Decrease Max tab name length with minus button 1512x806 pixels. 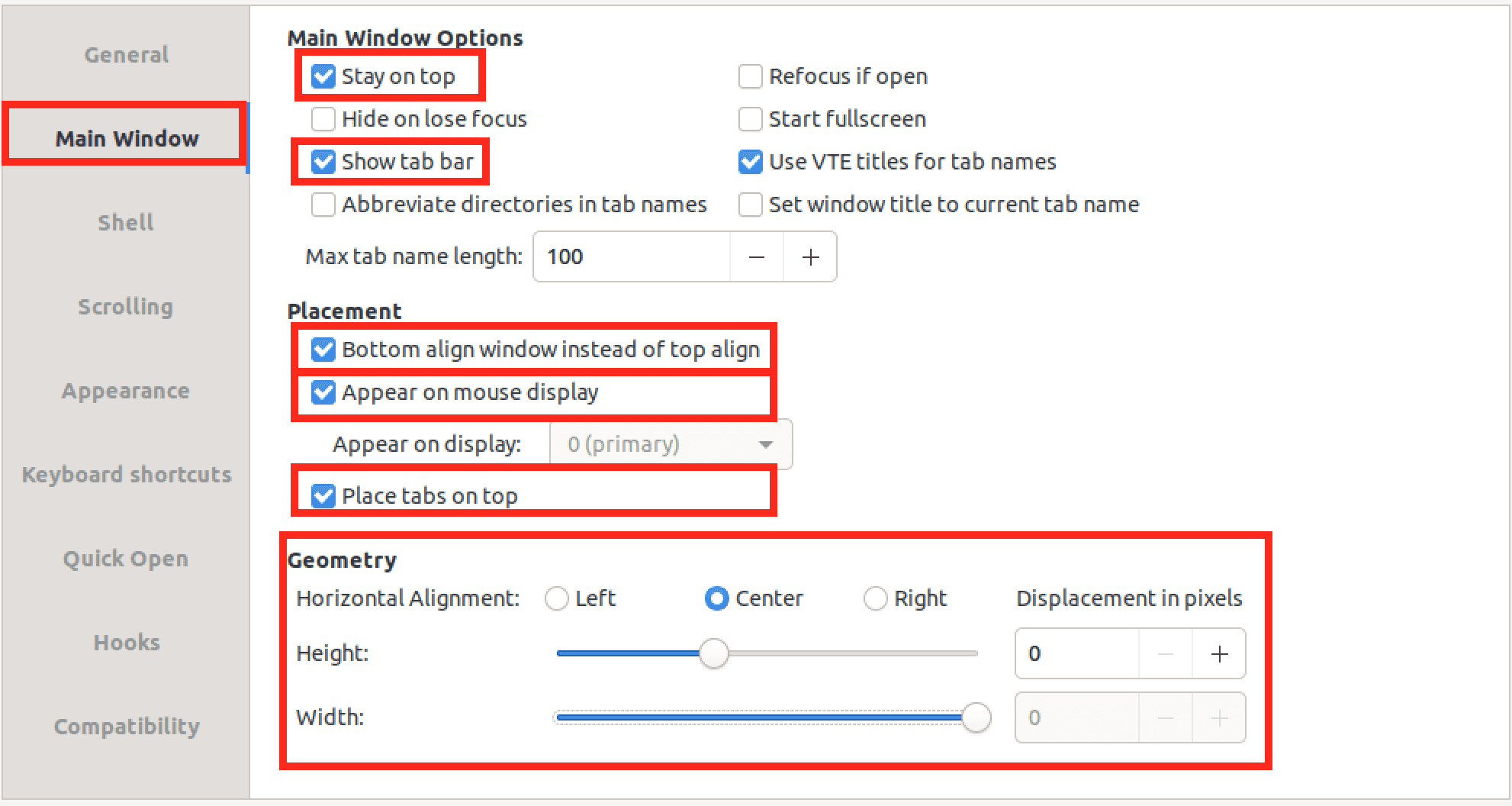[756, 256]
